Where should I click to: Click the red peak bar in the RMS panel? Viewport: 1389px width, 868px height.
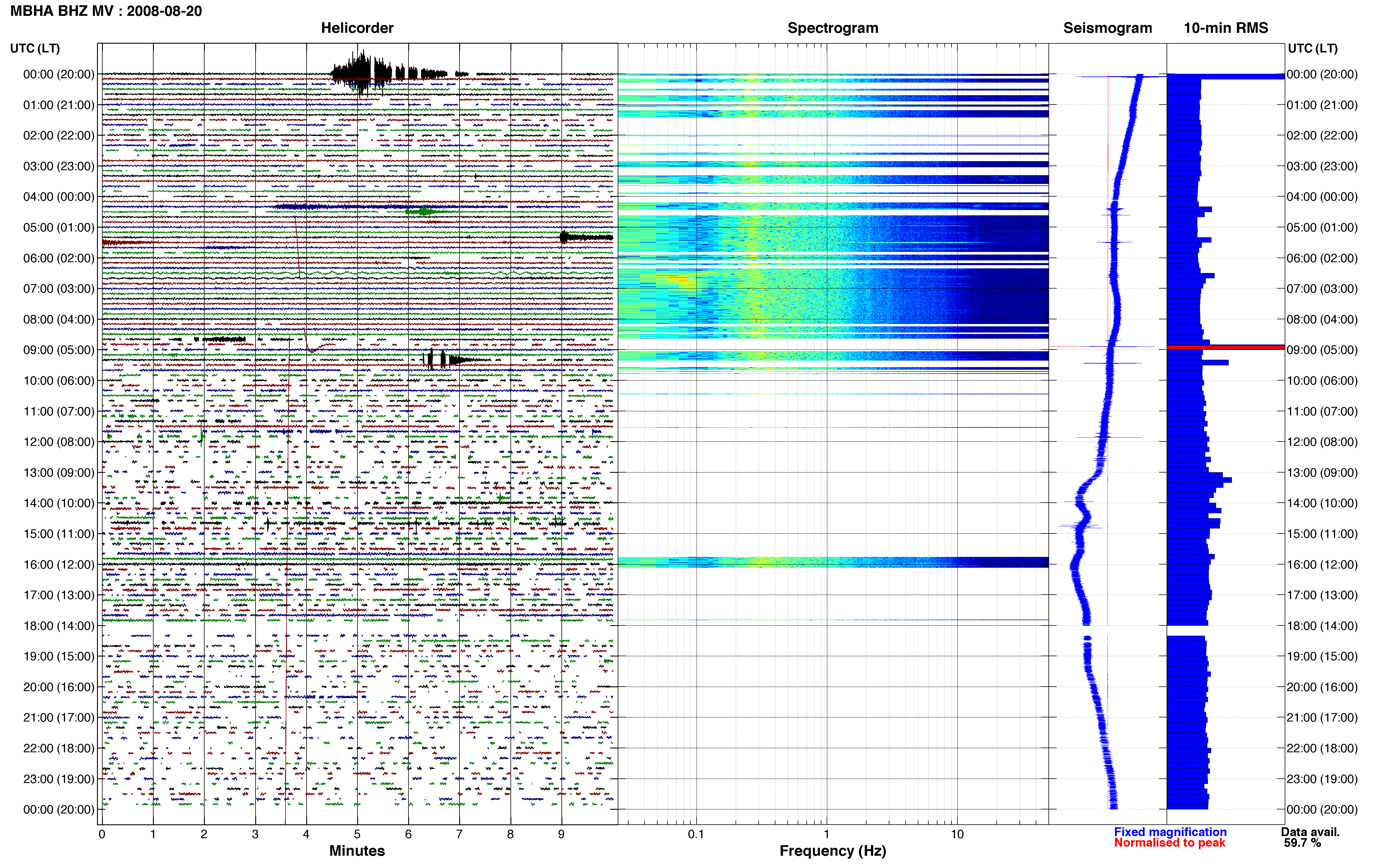coord(1225,347)
